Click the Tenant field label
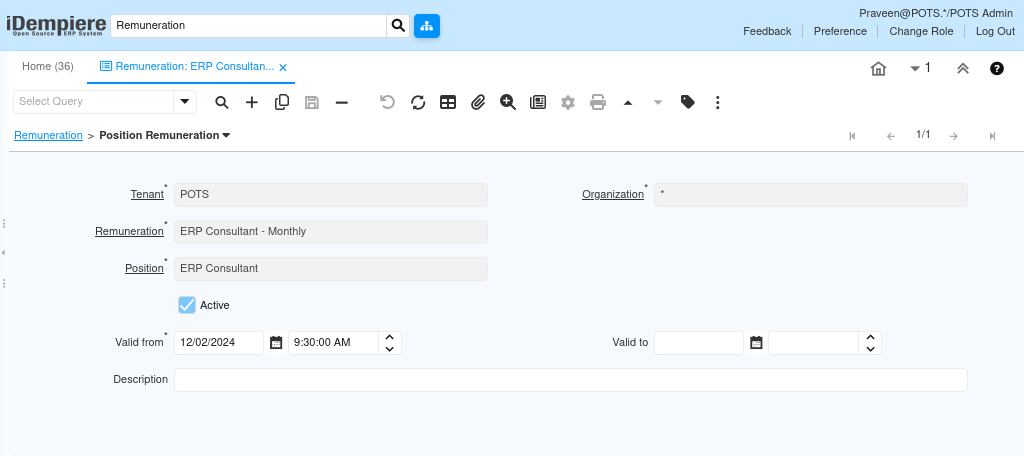This screenshot has width=1024, height=456. (148, 195)
